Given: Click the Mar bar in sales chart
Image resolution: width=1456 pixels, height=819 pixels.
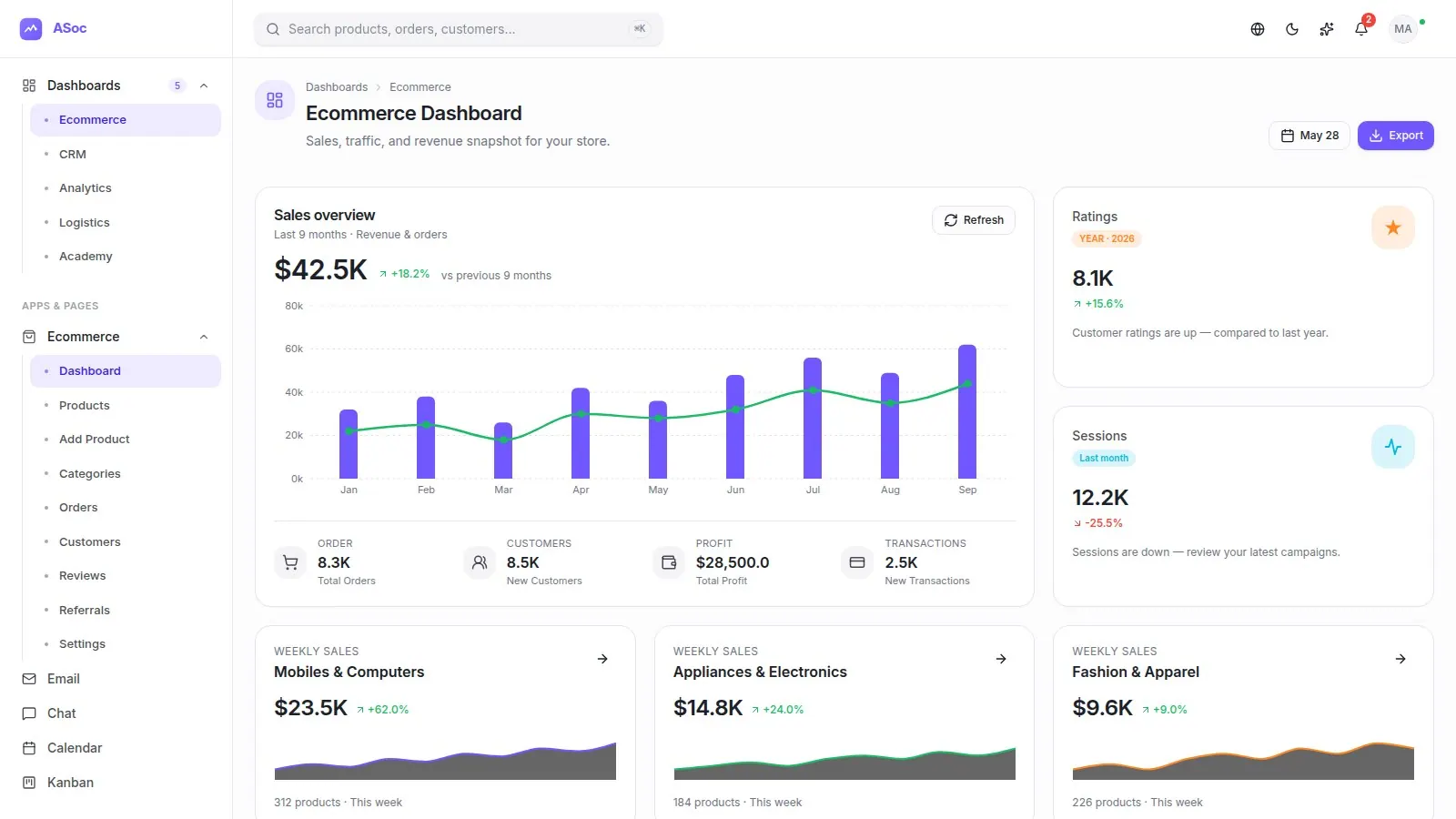Looking at the screenshot, I should click(503, 450).
